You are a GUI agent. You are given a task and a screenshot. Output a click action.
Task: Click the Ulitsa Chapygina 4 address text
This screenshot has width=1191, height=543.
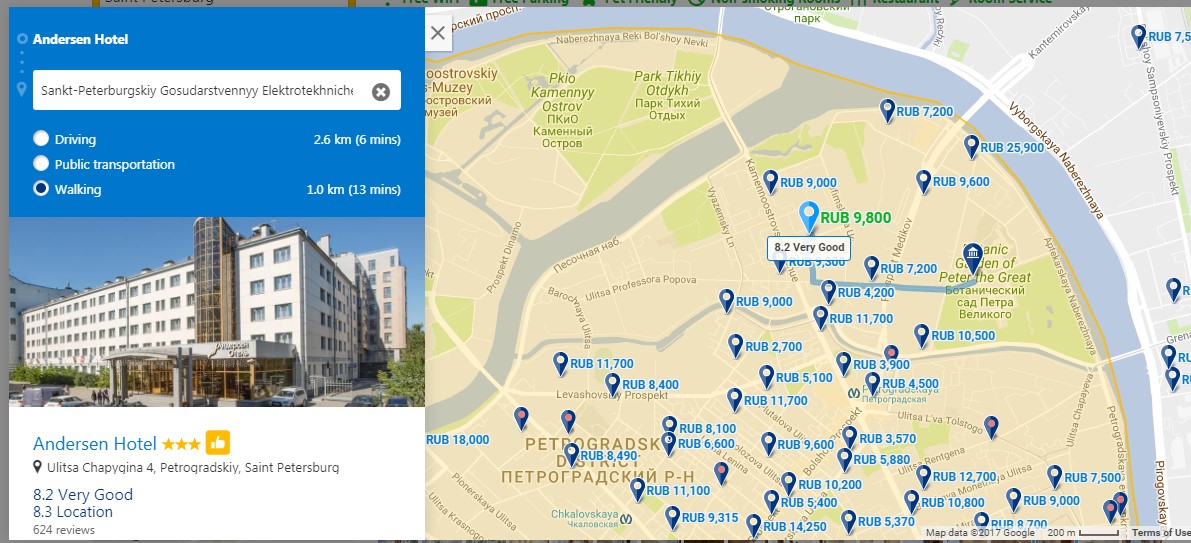tap(193, 467)
